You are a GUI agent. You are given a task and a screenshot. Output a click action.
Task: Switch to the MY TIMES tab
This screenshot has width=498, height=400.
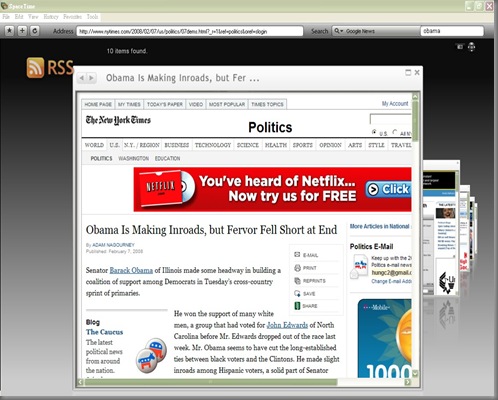[129, 104]
